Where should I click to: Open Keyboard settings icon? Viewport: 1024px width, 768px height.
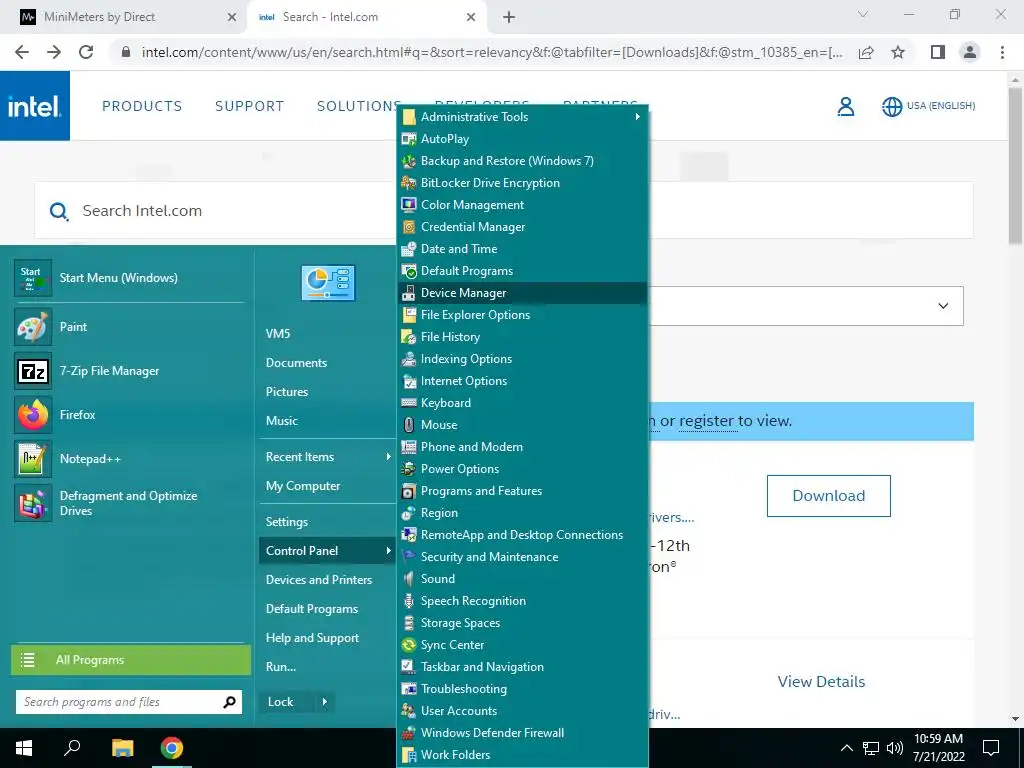tap(409, 403)
